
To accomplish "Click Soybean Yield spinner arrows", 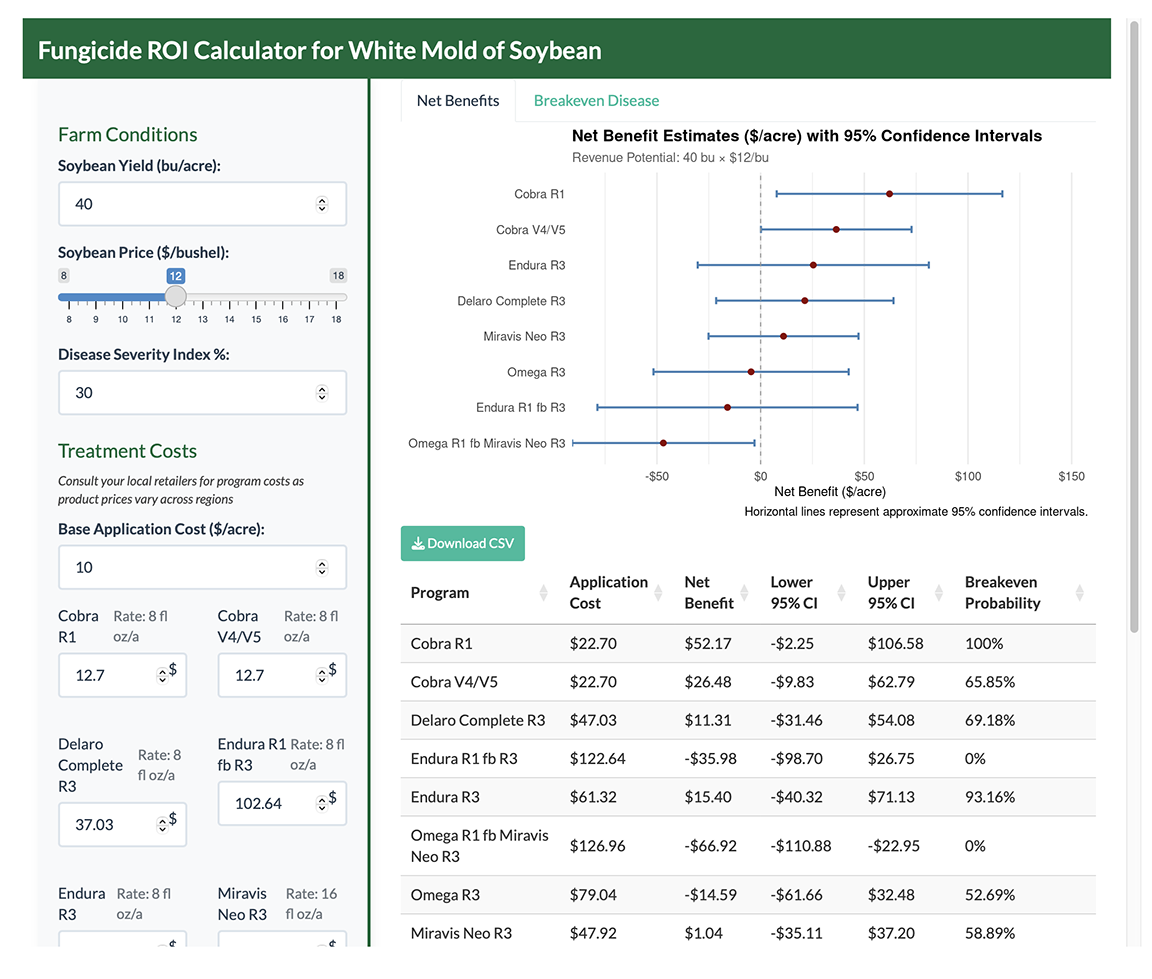I will pos(322,204).
